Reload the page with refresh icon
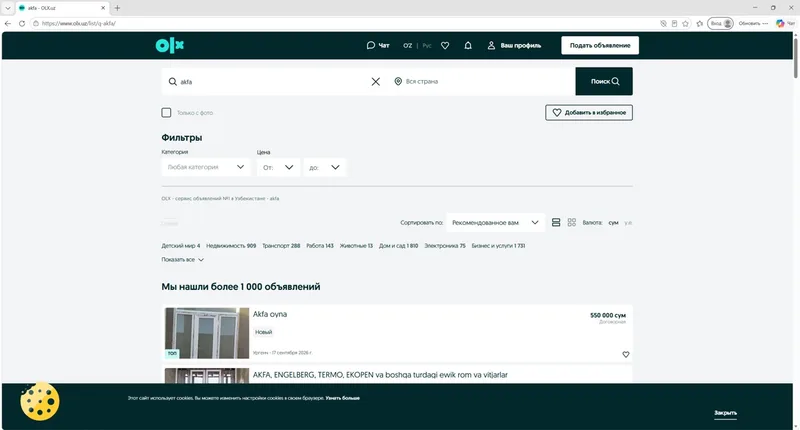Screen dimensions: 800x430 tap(22, 23)
